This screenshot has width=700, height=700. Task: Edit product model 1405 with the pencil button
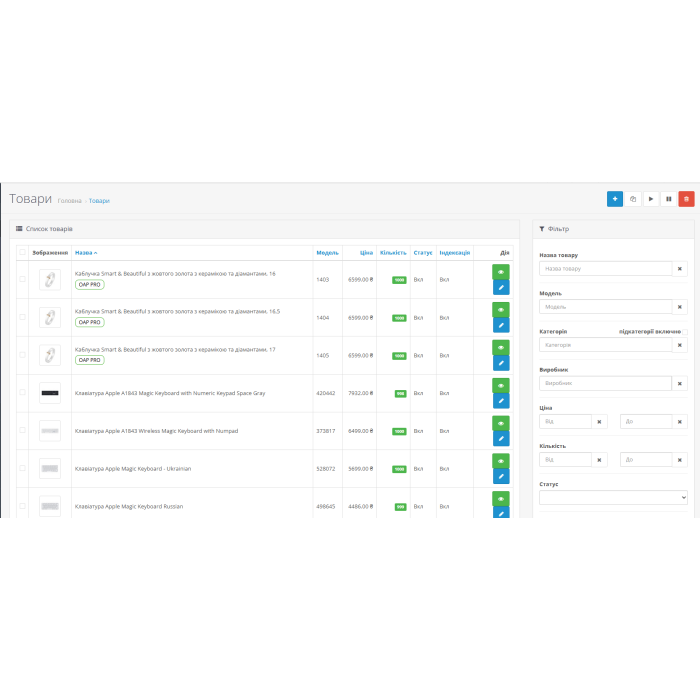click(501, 363)
